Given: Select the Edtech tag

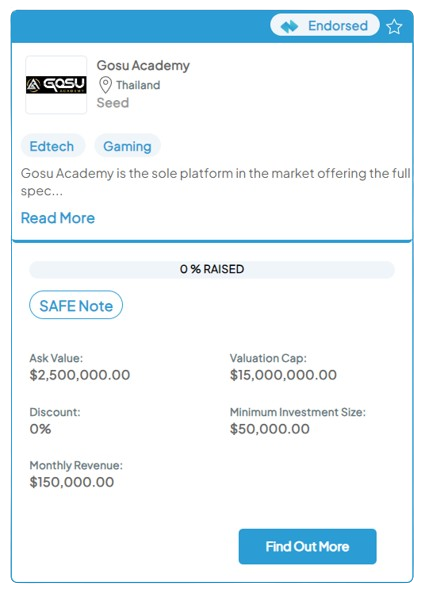Looking at the screenshot, I should point(52,146).
